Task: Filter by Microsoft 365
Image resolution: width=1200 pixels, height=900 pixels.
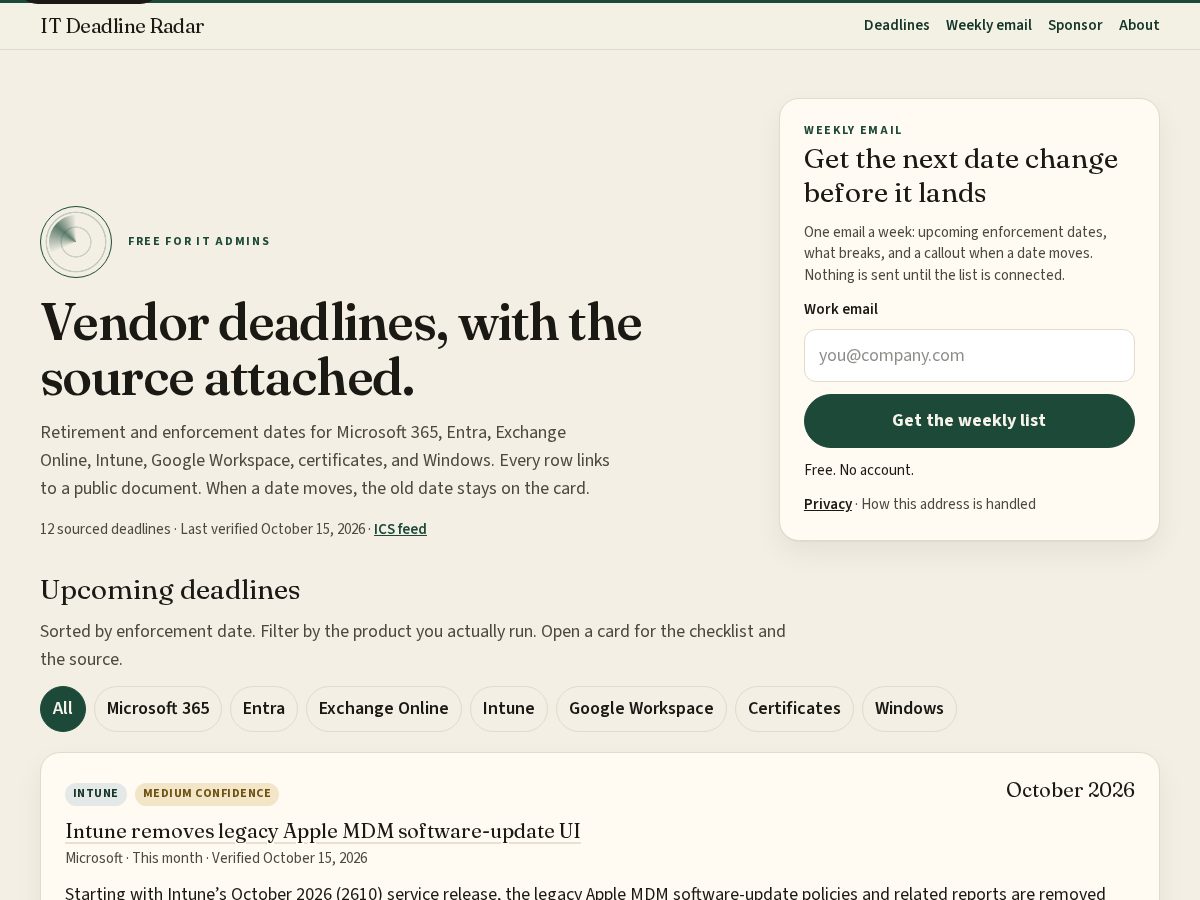Action: point(158,709)
